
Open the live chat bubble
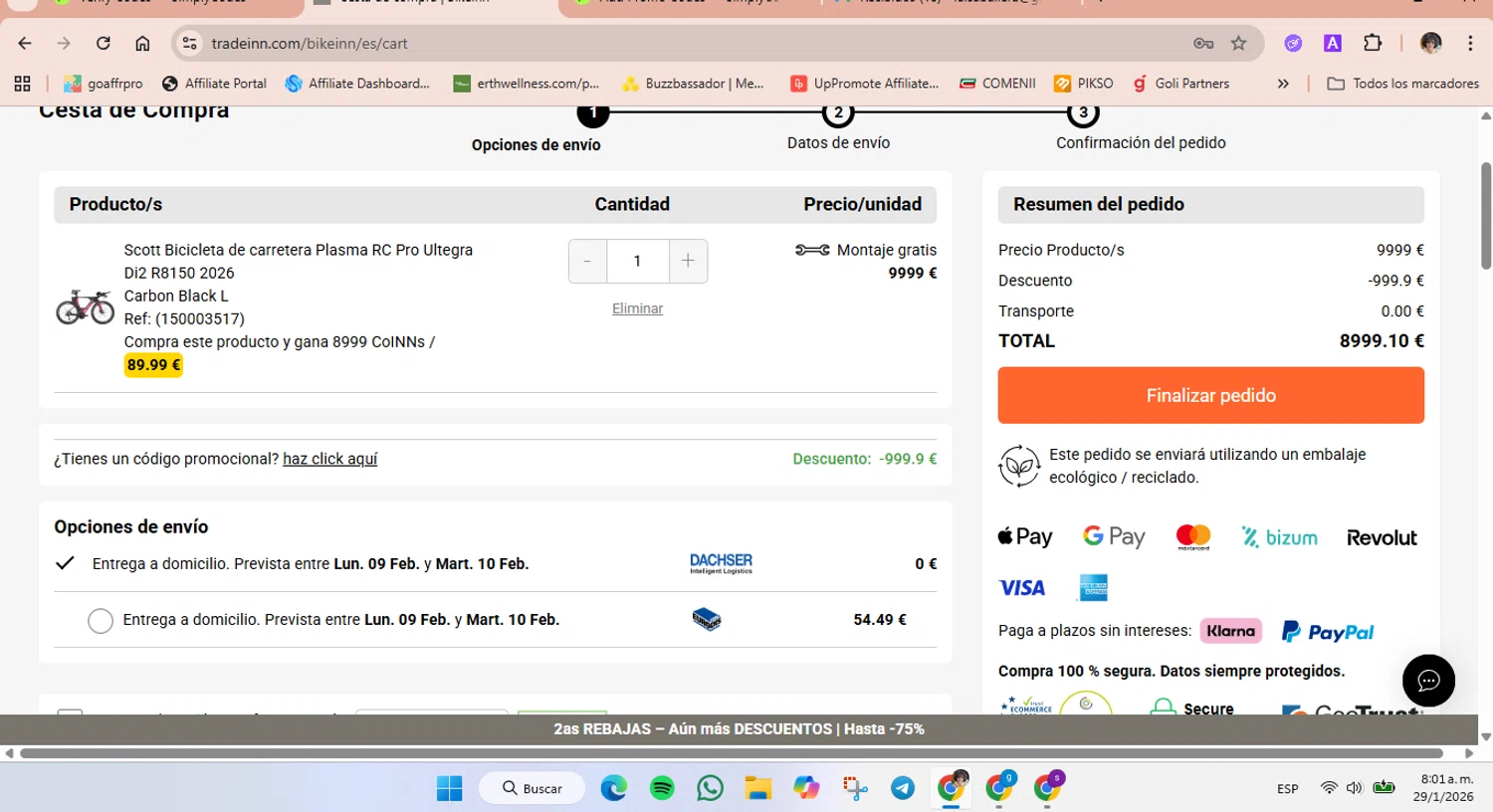pyautogui.click(x=1428, y=681)
